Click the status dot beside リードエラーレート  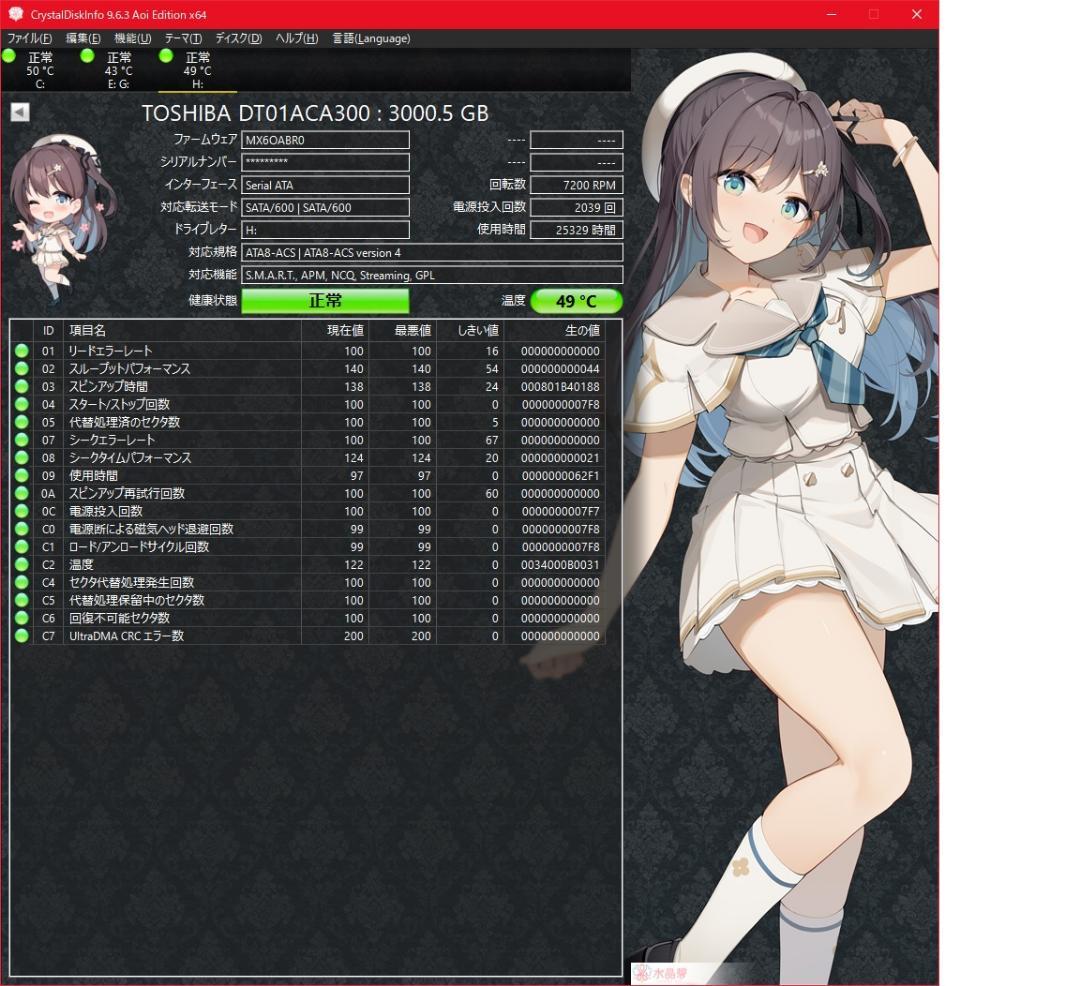click(x=22, y=351)
